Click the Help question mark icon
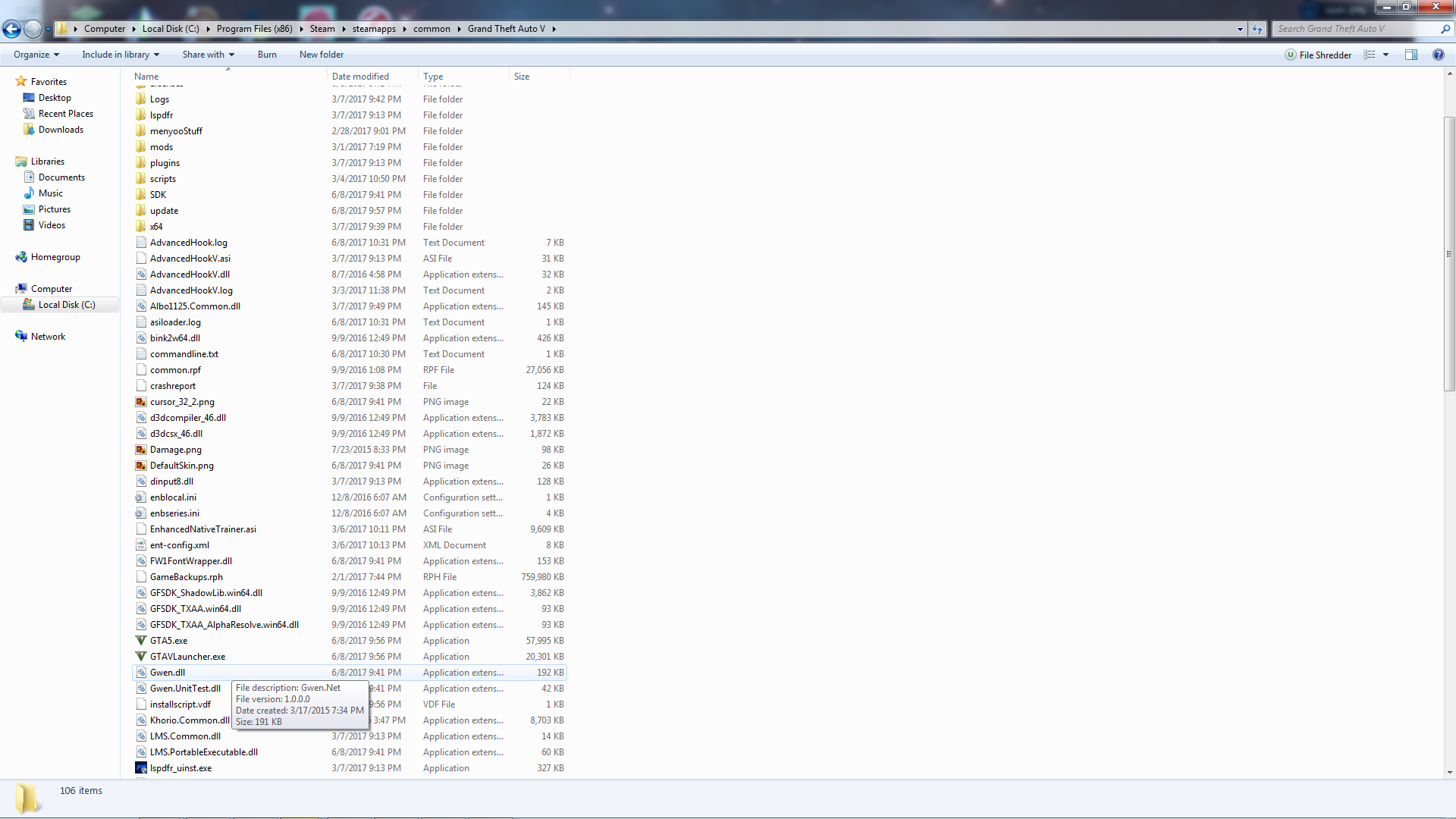1456x819 pixels. pos(1438,55)
